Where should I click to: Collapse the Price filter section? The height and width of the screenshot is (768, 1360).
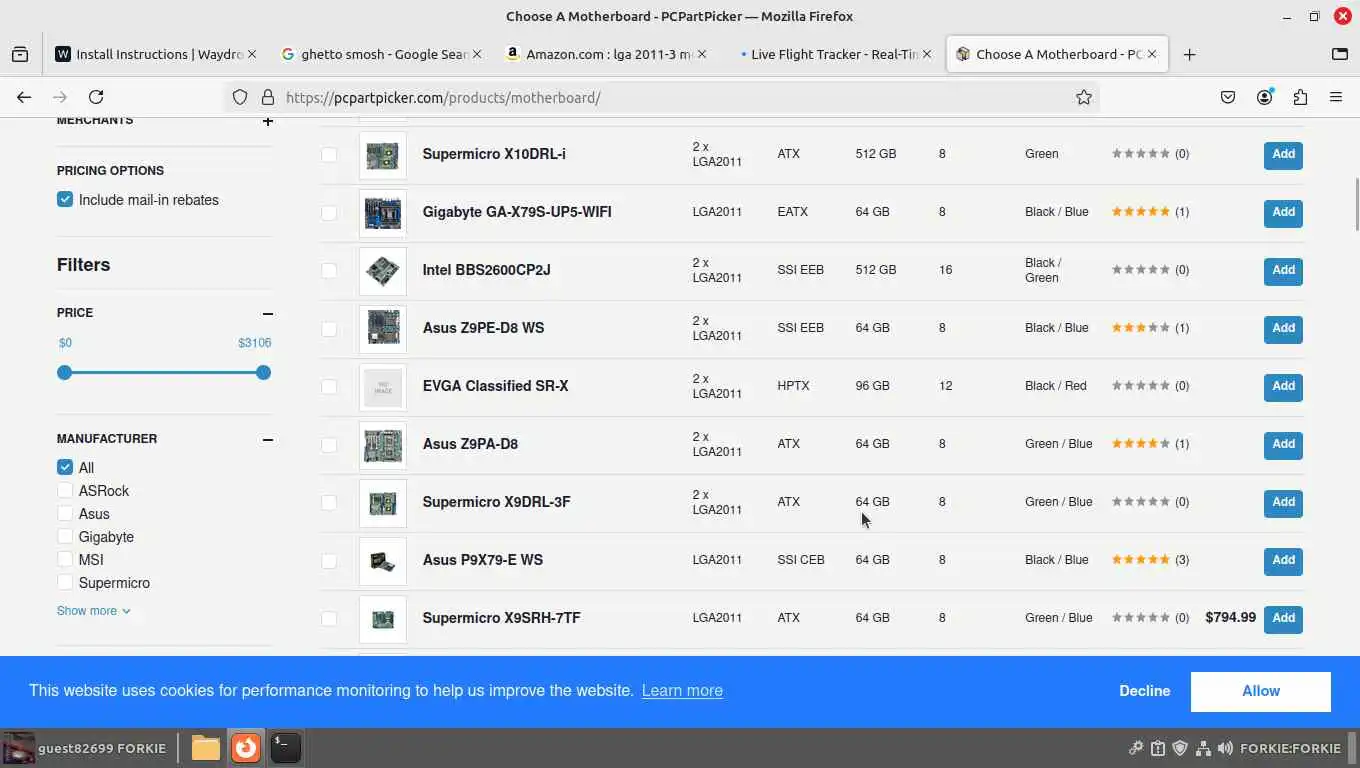267,313
